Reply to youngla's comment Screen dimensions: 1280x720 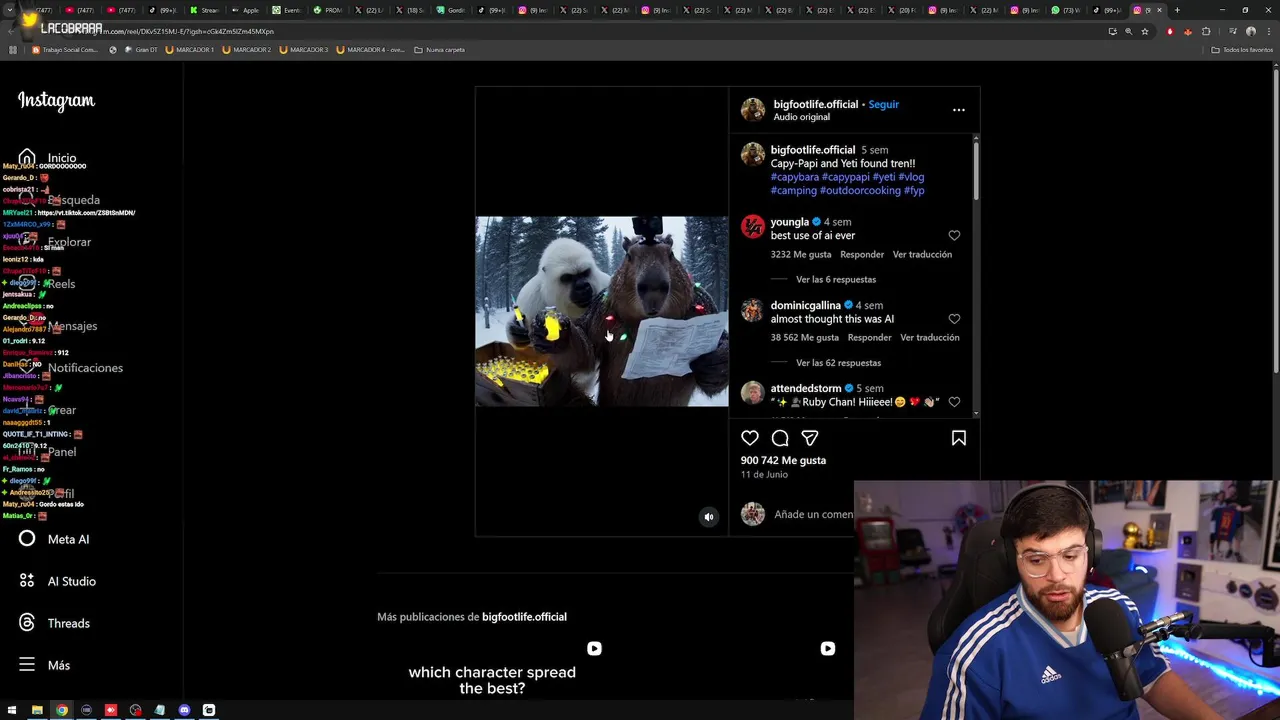[x=862, y=255]
